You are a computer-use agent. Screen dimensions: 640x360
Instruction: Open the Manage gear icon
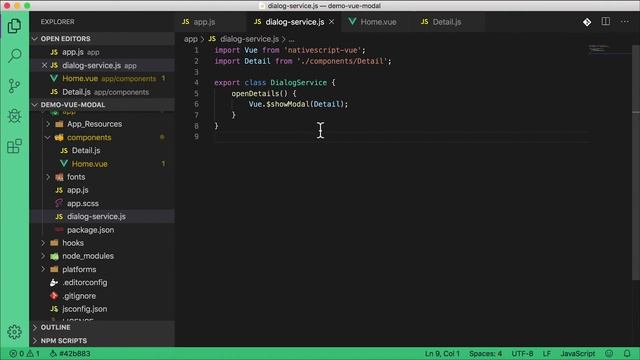pyautogui.click(x=14, y=332)
